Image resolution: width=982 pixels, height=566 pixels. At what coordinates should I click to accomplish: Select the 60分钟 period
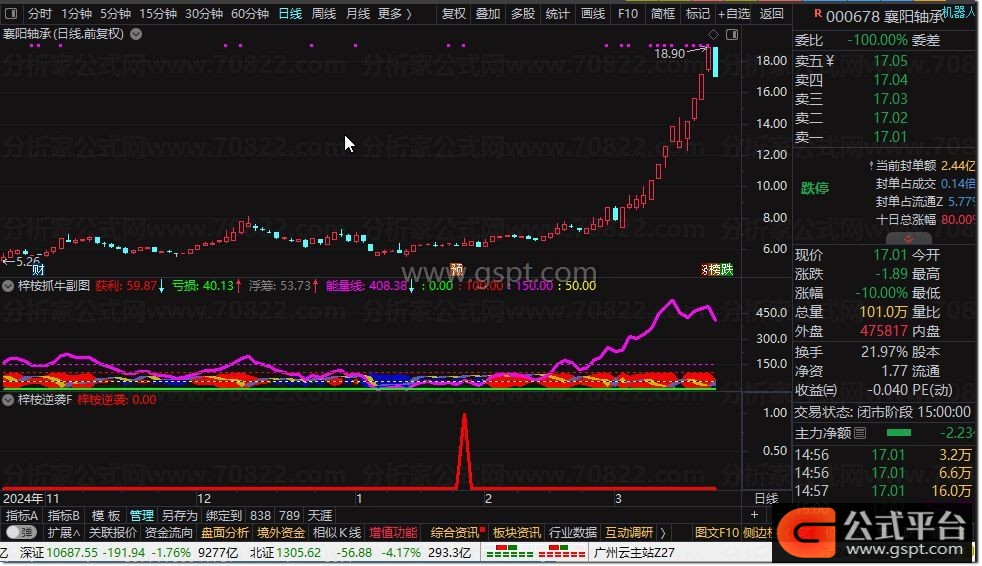pos(250,13)
